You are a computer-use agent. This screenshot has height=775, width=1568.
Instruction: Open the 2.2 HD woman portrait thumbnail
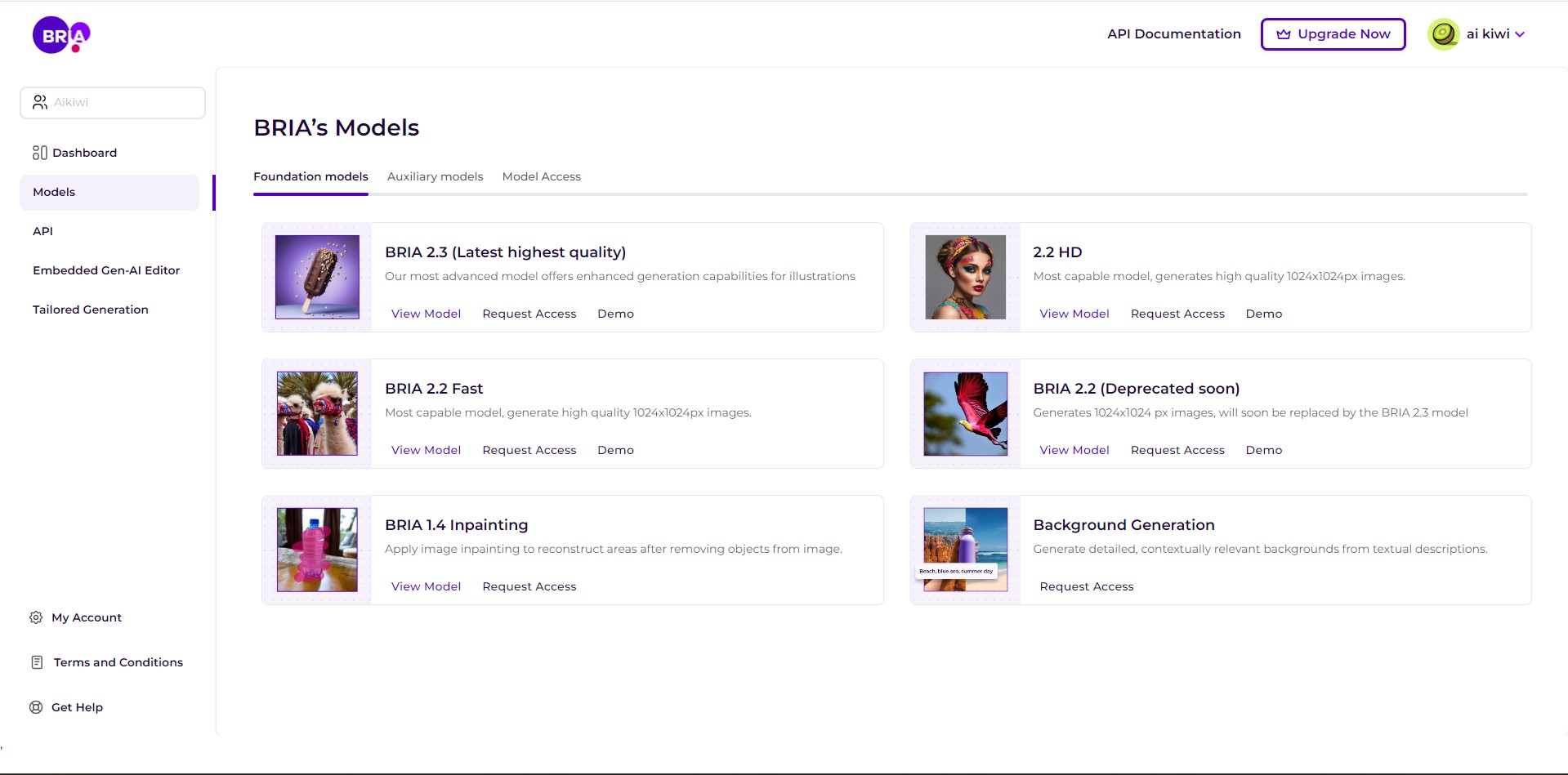[x=965, y=277]
